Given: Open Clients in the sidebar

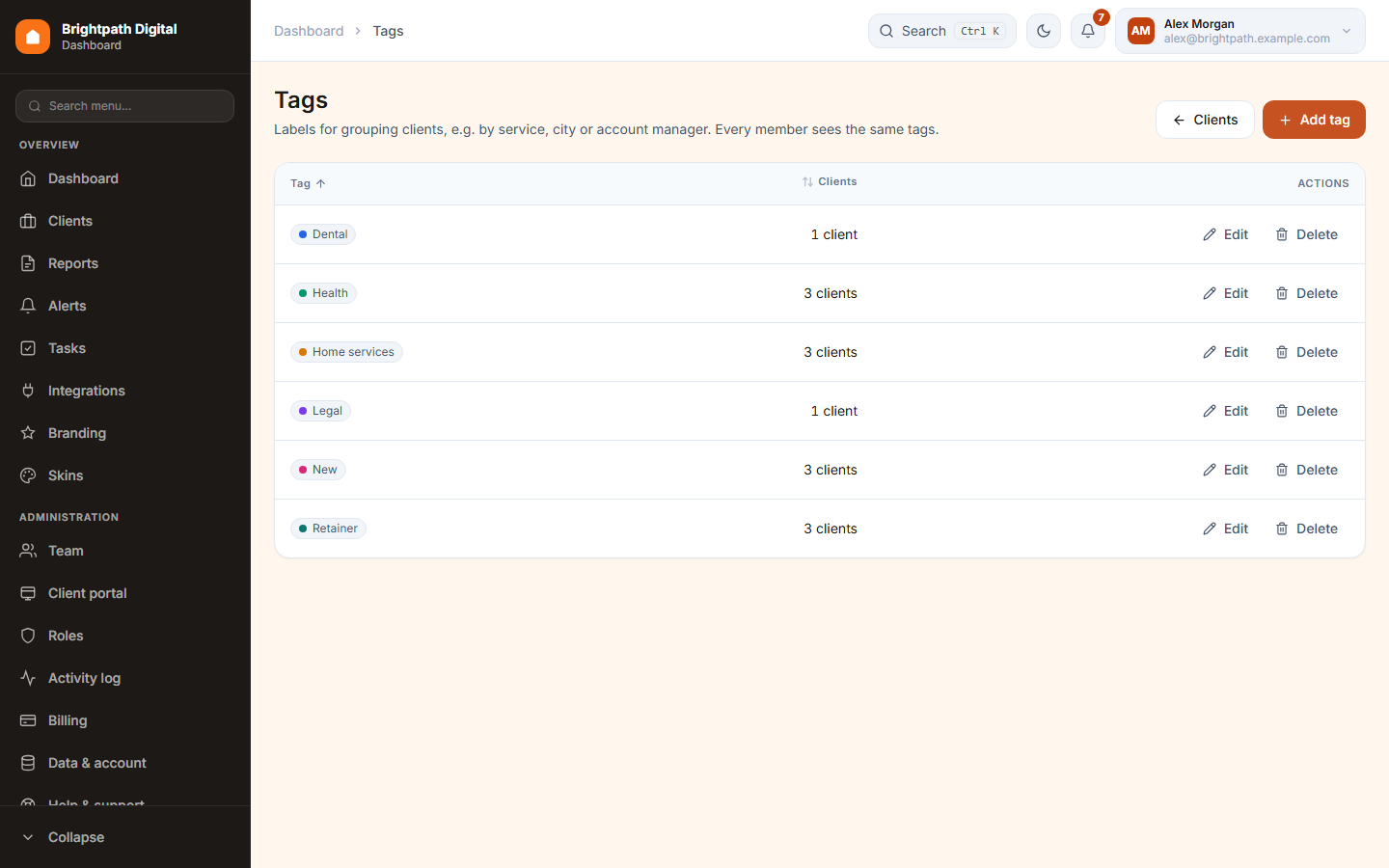Looking at the screenshot, I should (x=125, y=221).
